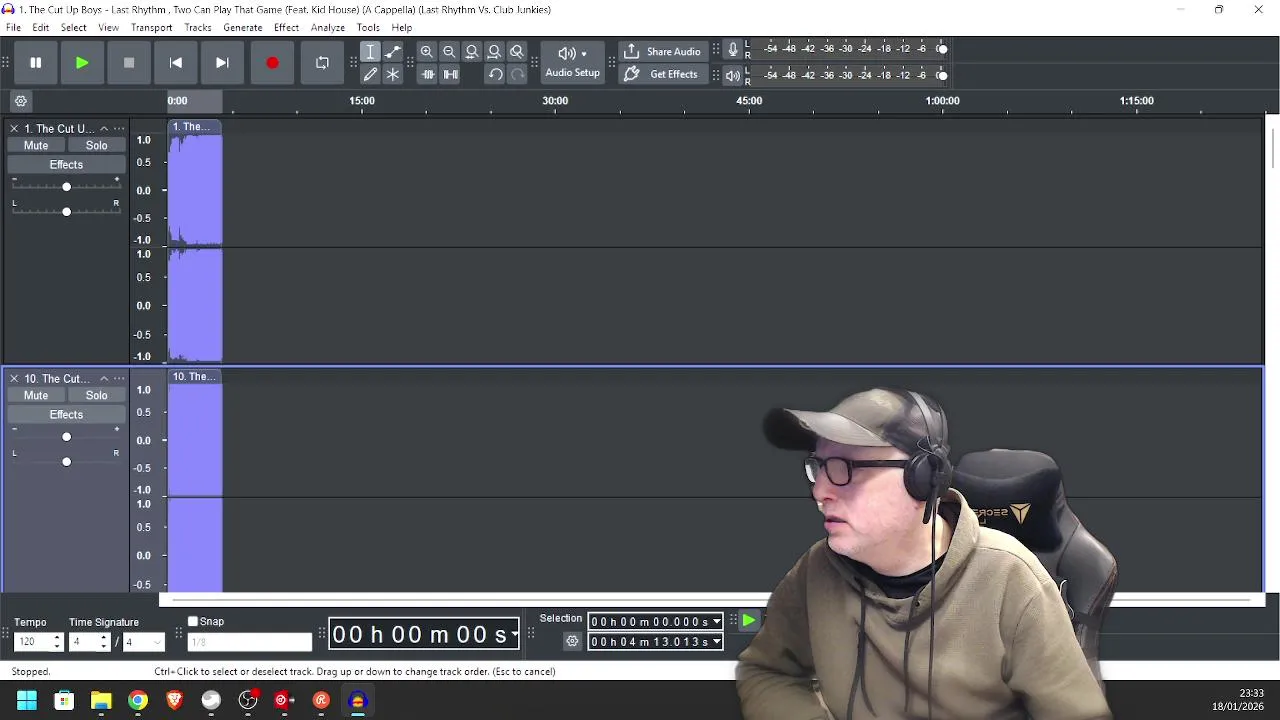1280x720 pixels.
Task: Open the time display format dropdown
Action: pos(515,634)
